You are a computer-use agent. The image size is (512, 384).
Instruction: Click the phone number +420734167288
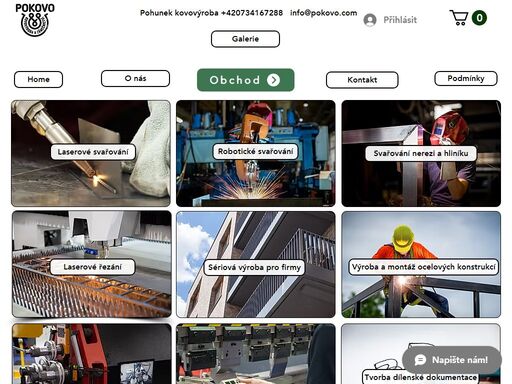(252, 13)
